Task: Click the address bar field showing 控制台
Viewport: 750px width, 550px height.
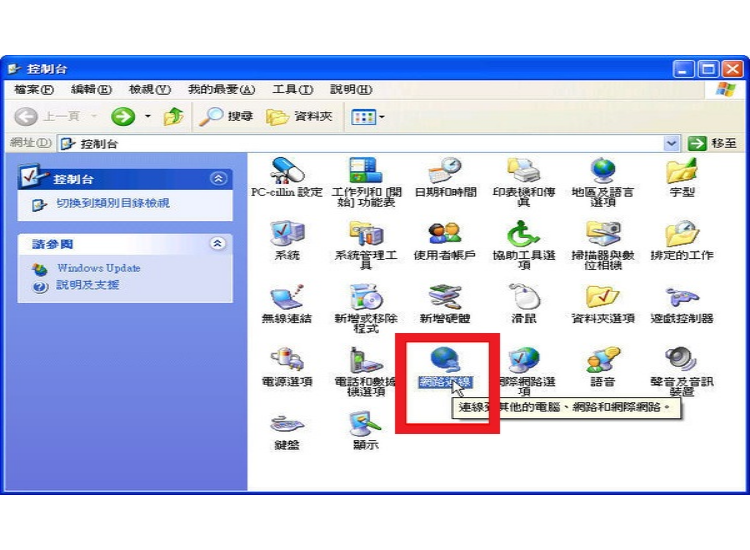Action: 360,144
